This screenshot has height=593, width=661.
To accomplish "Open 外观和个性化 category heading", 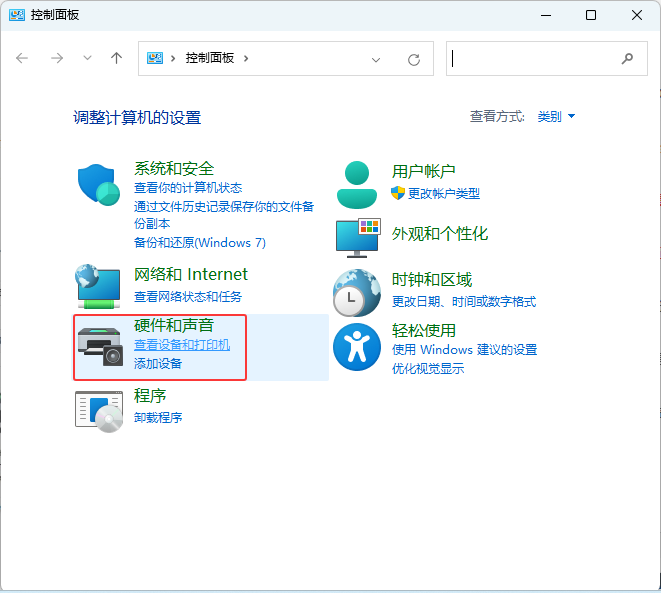I will pyautogui.click(x=439, y=233).
